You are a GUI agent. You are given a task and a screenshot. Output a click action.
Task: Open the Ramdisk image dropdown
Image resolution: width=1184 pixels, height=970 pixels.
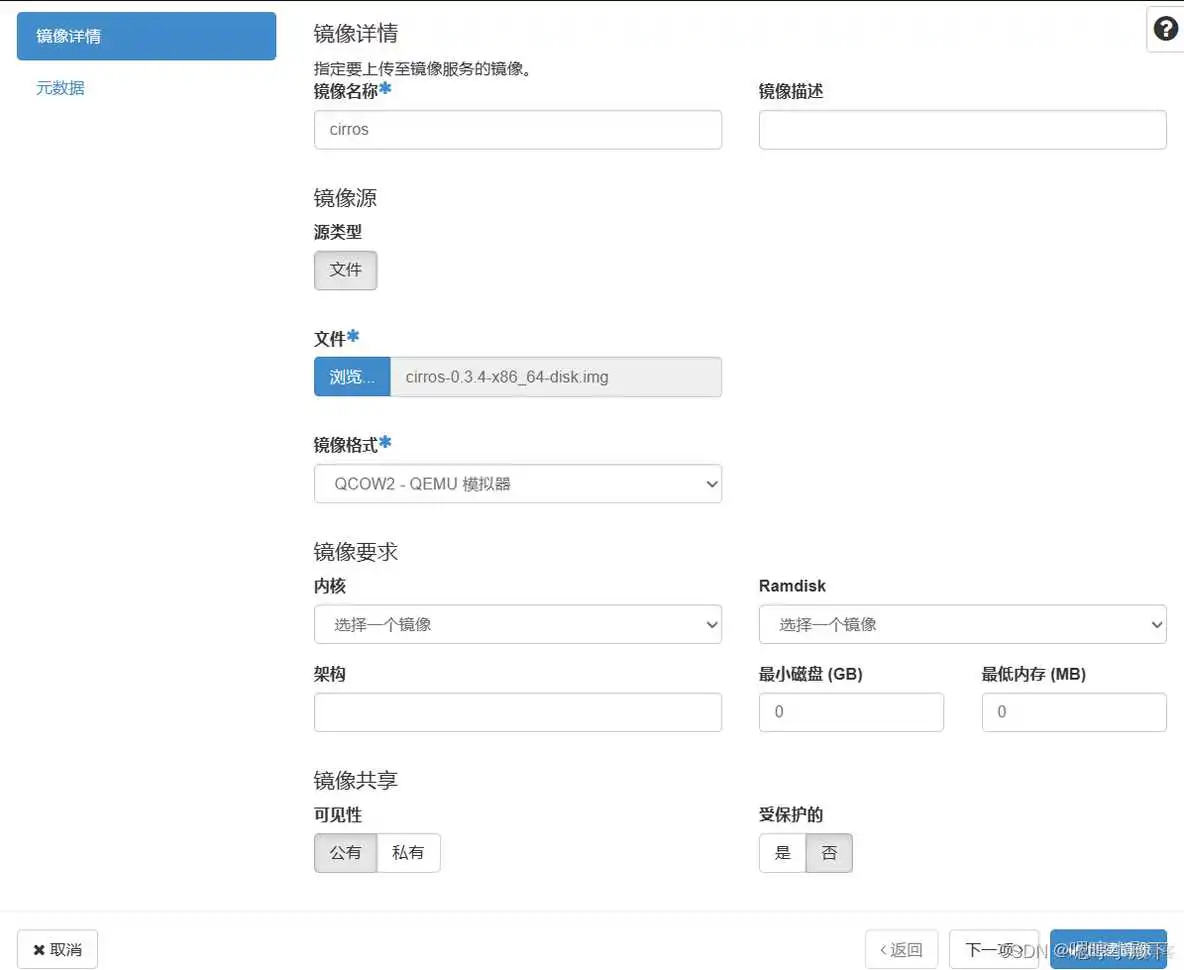tap(962, 624)
